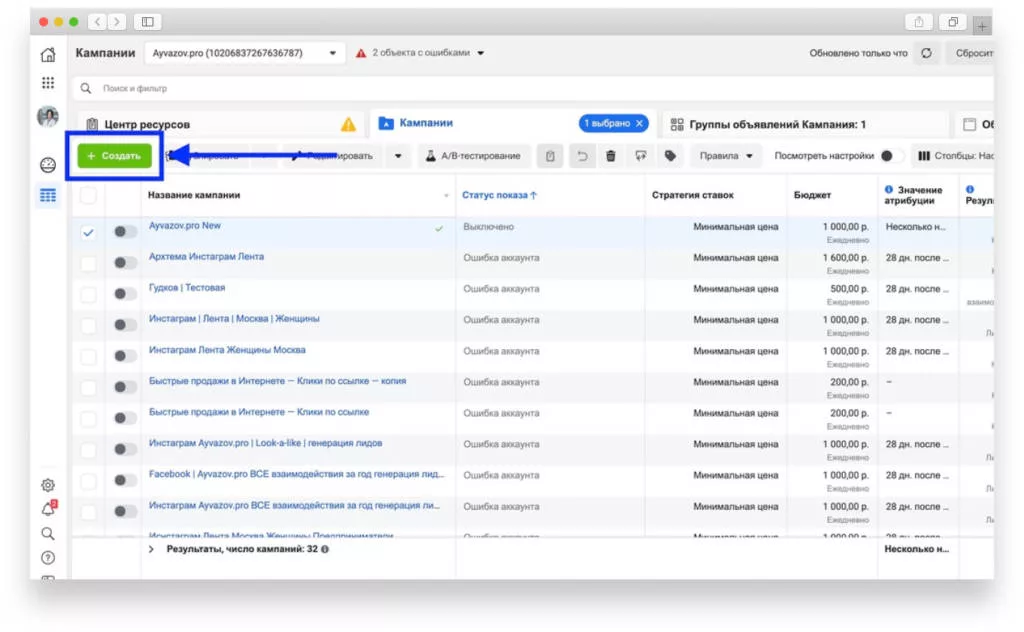The width and height of the screenshot is (1024, 632).
Task: Click the Поиск и фильтр search field
Action: [532, 88]
